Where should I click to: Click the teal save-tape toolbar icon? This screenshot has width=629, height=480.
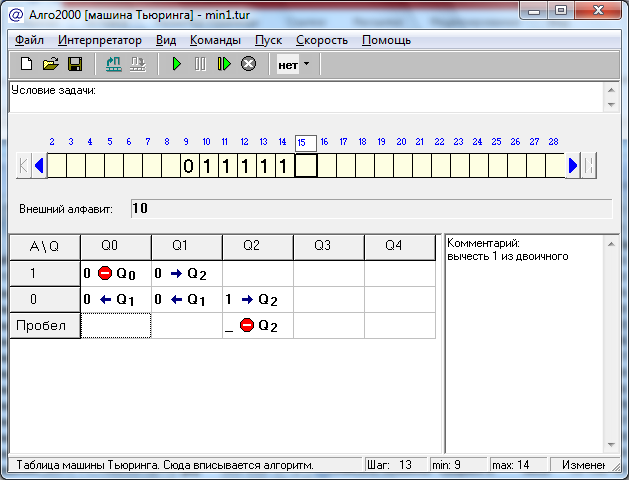click(x=114, y=64)
